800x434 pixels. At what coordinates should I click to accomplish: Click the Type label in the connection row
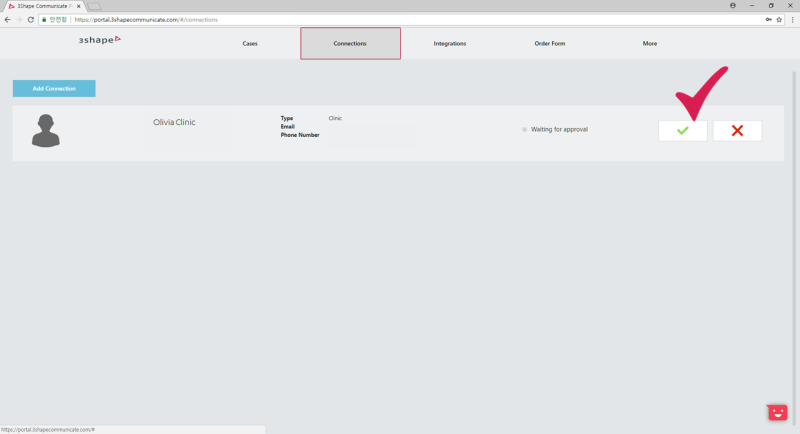[287, 118]
